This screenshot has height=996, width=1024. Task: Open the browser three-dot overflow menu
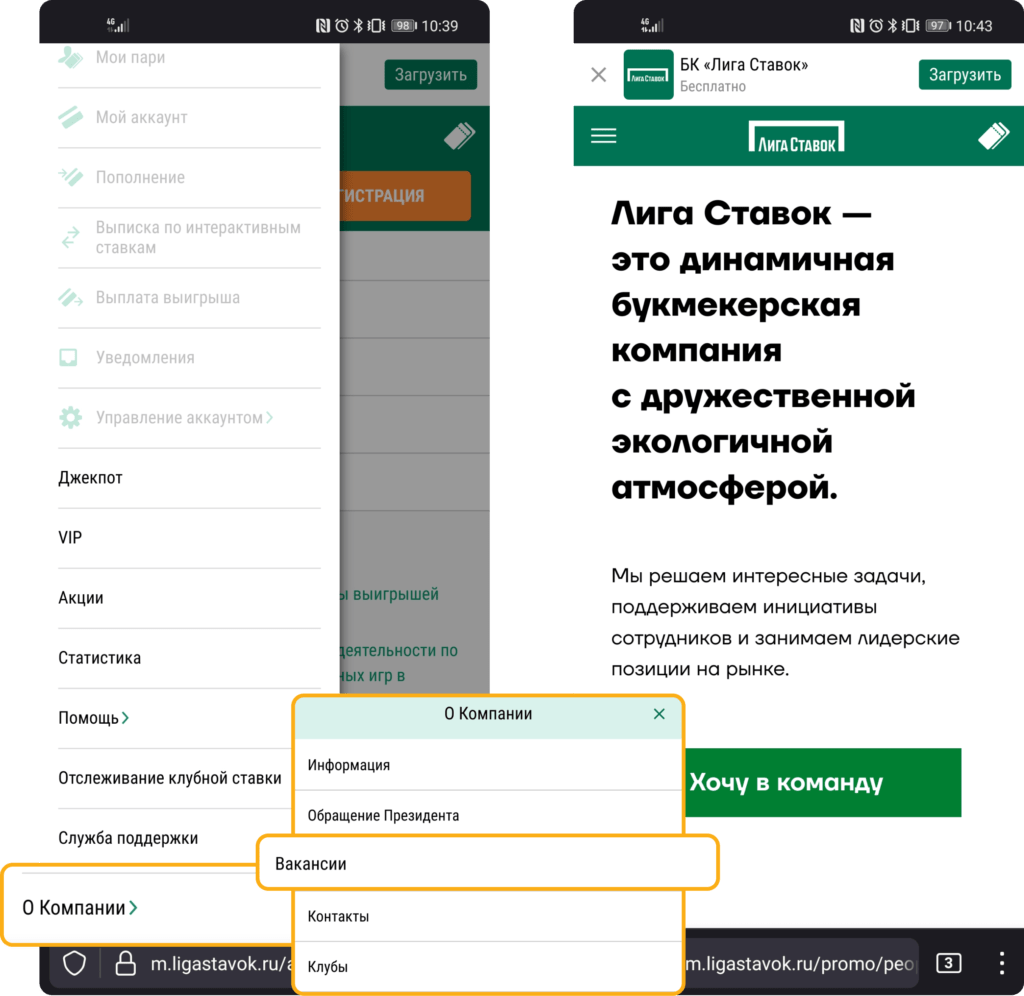1002,963
